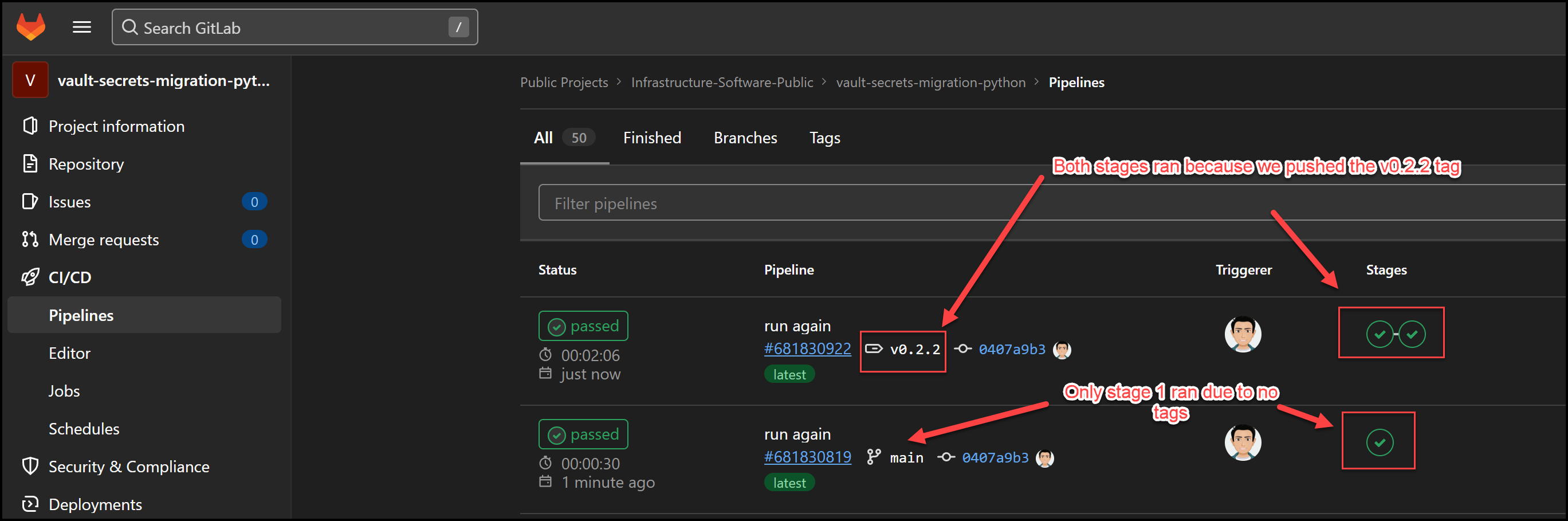Open the Infrastructure-Software-Public breadcrumb link
Image resolution: width=1568 pixels, height=521 pixels.
(722, 82)
